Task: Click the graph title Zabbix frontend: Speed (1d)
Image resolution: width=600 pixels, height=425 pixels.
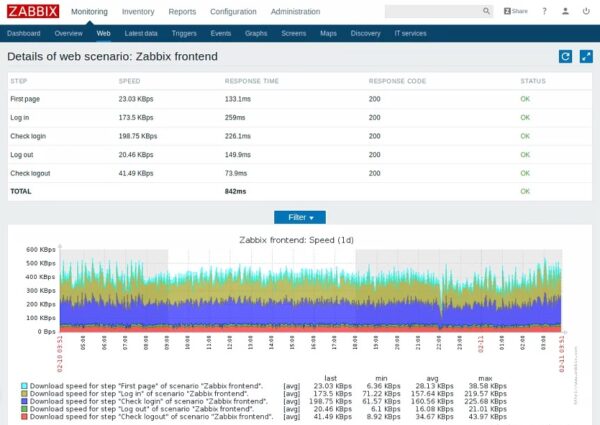Action: pyautogui.click(x=297, y=240)
